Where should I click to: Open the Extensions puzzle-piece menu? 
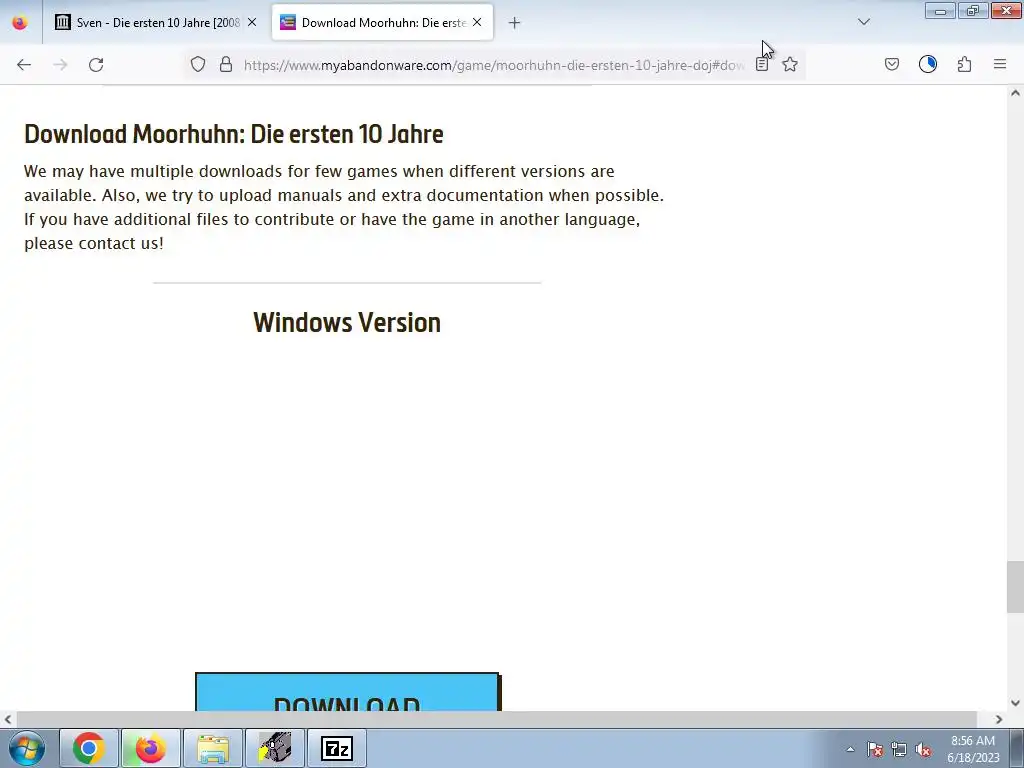[x=964, y=64]
